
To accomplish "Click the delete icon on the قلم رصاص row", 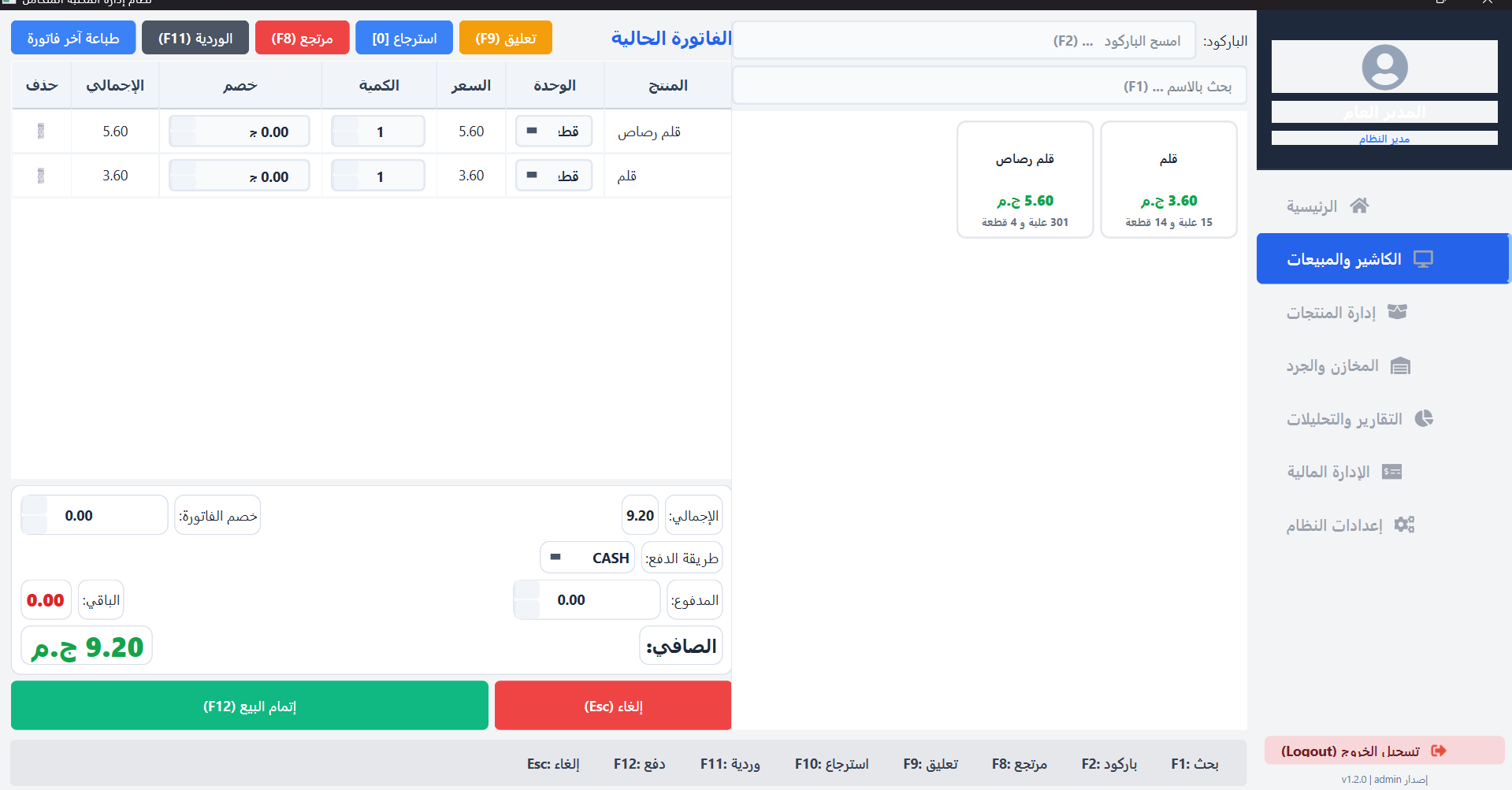I will pos(40,131).
